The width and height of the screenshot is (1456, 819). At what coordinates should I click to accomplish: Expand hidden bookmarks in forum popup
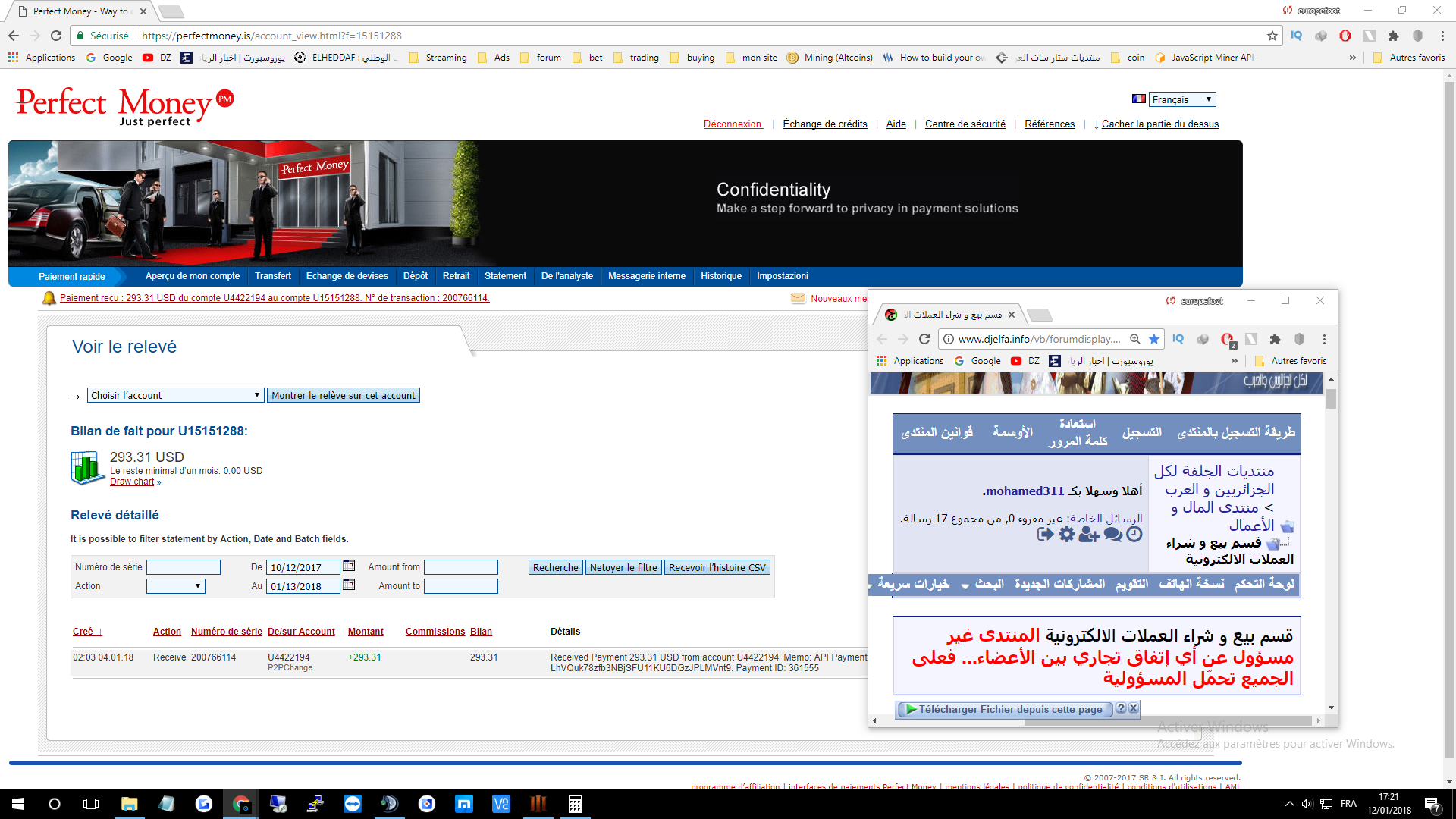click(1235, 361)
